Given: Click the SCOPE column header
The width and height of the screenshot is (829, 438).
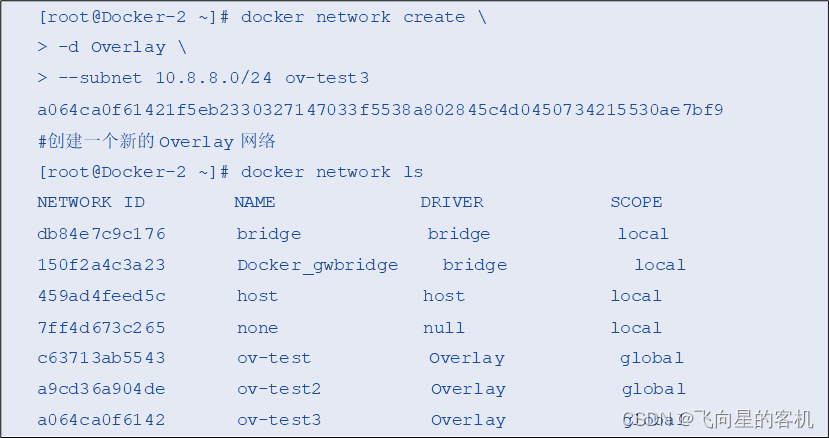Looking at the screenshot, I should pos(637,202).
